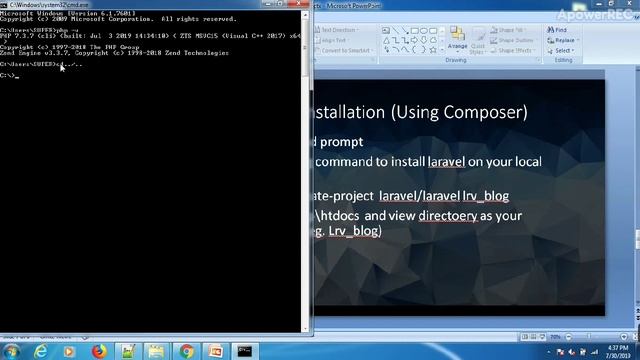Click the 70% zoom level button

(x=555, y=337)
